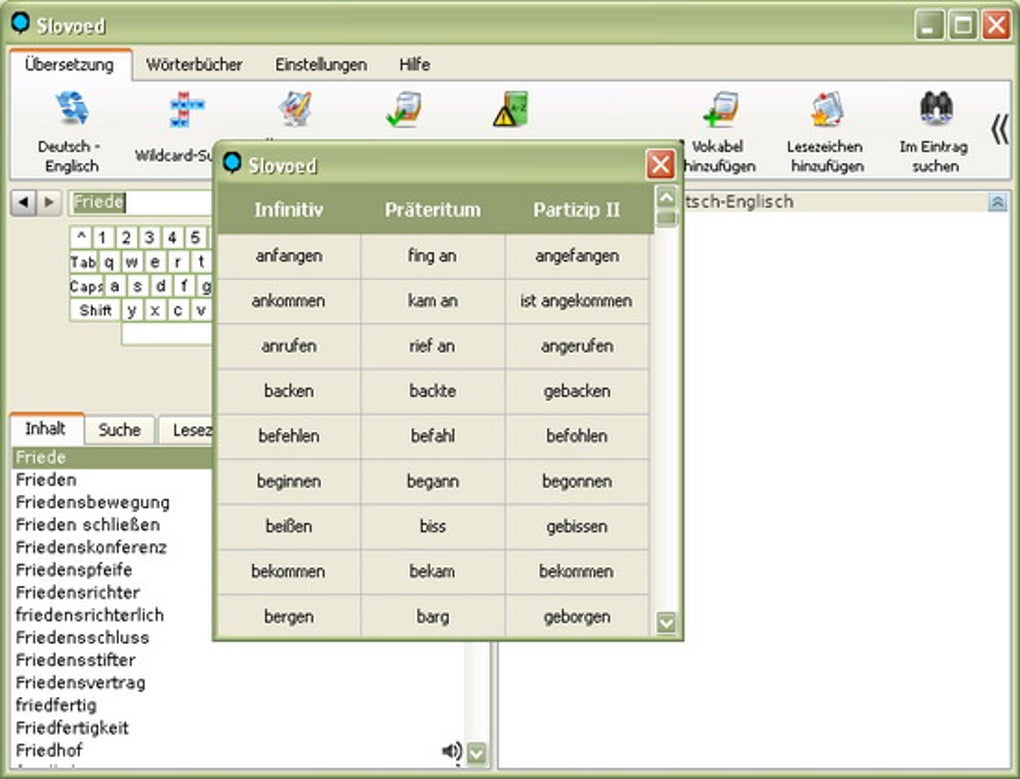Screen dimensions: 1020x779
Task: Click the 5 key on virtual keyboard
Action: [x=195, y=237]
